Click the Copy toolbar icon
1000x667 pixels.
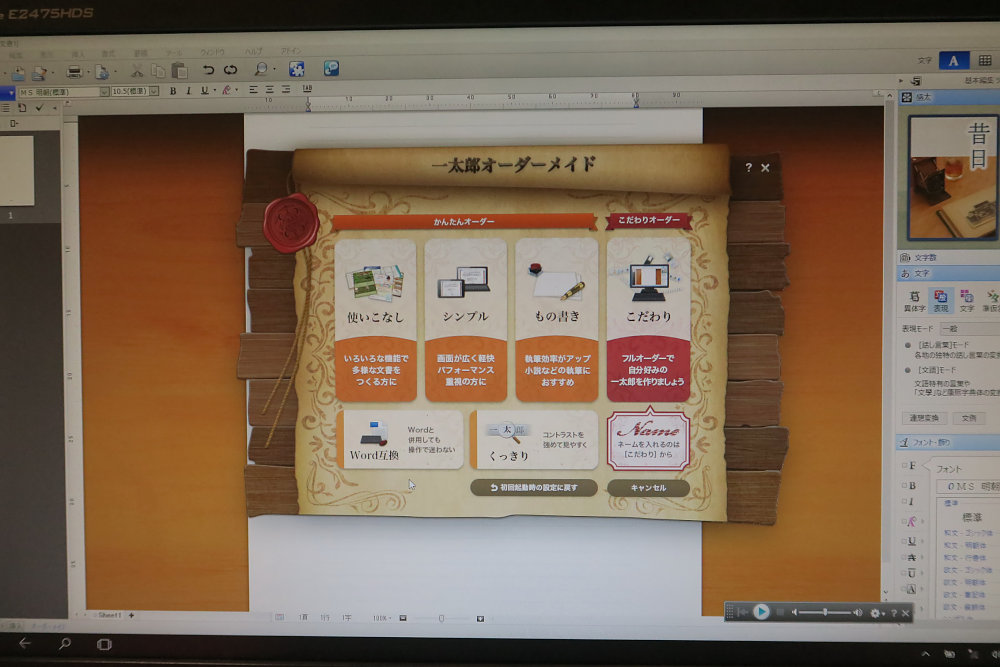158,70
